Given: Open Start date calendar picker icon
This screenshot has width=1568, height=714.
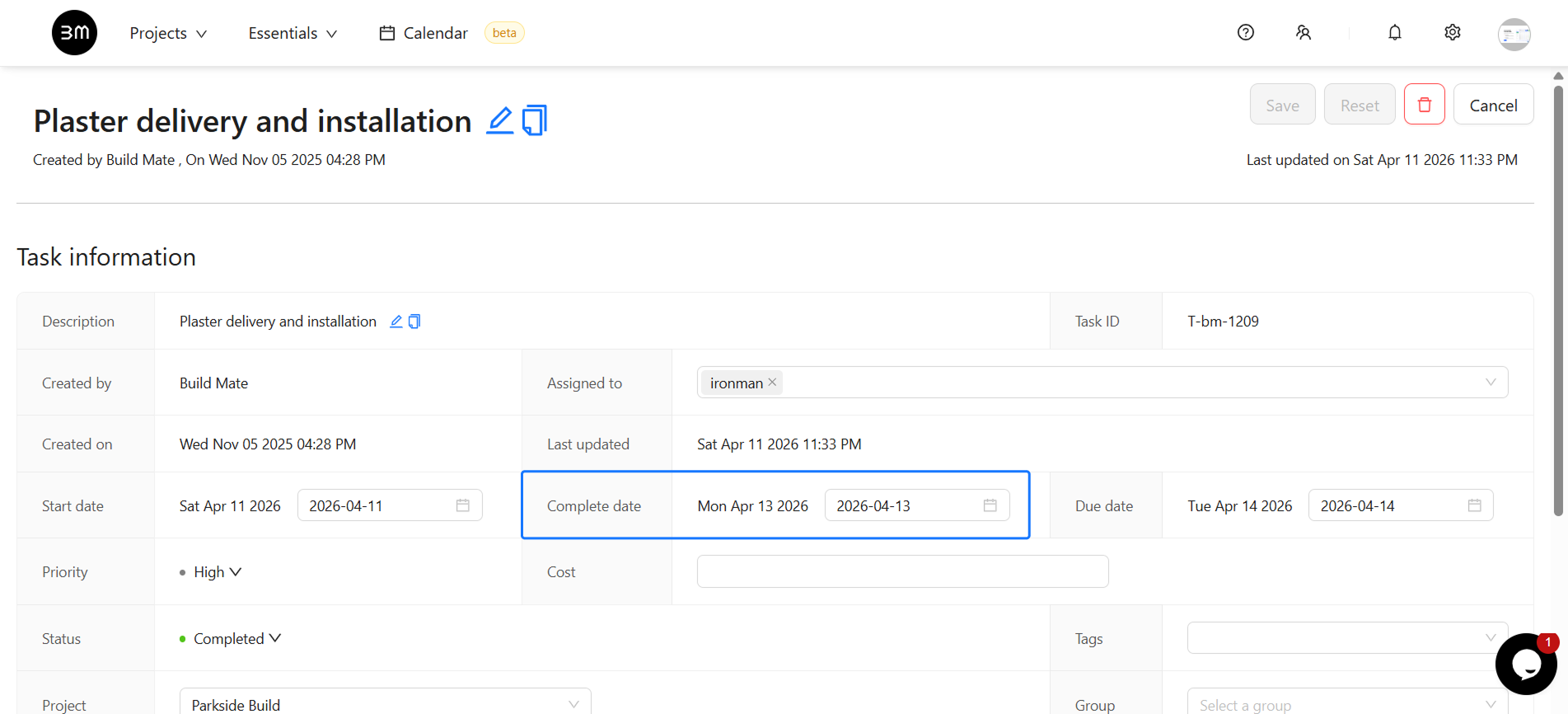Looking at the screenshot, I should click(463, 505).
